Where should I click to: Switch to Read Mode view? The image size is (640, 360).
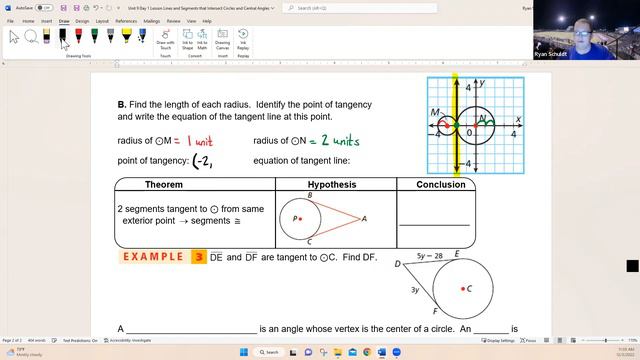click(x=546, y=340)
